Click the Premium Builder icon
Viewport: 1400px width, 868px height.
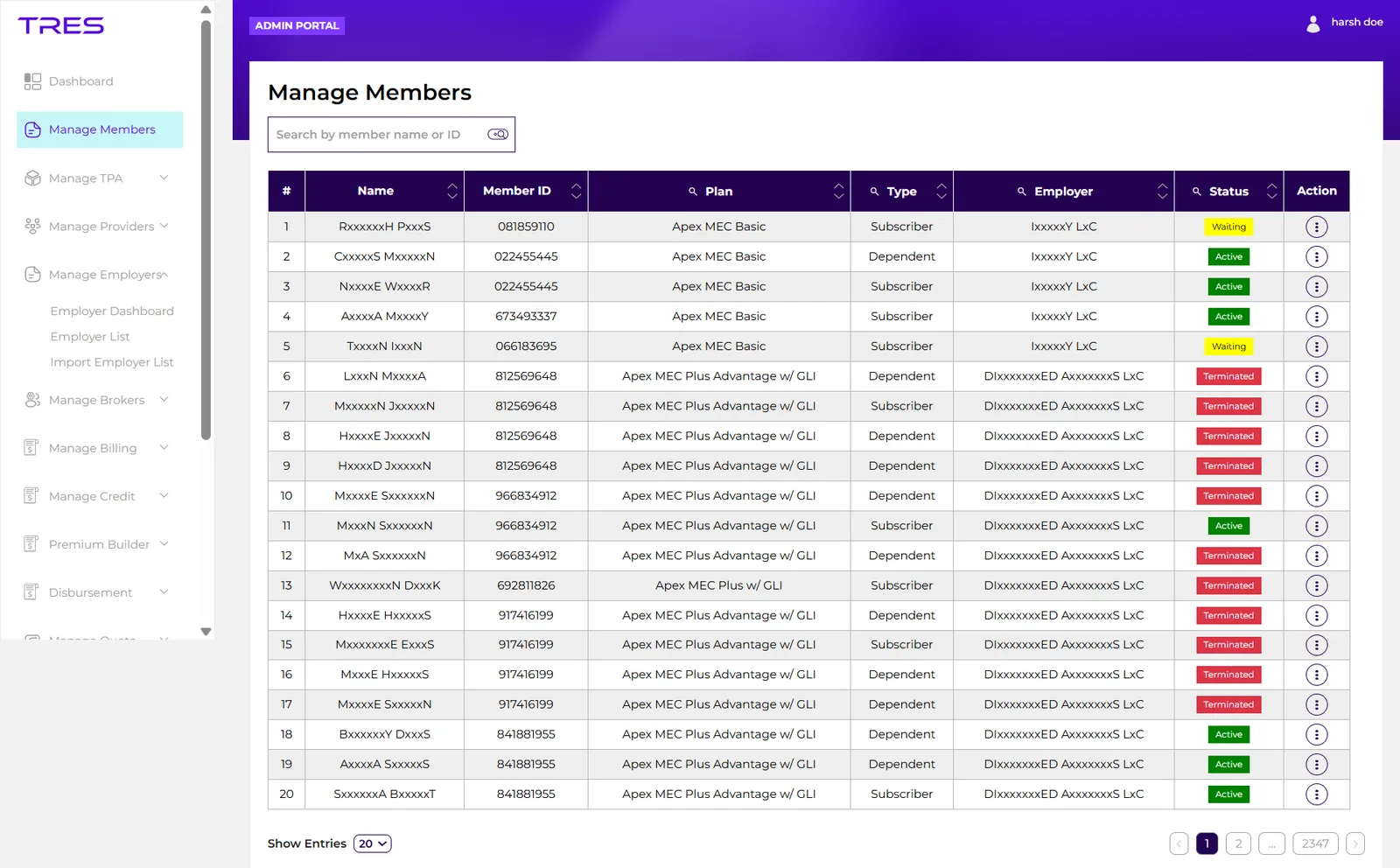[x=31, y=544]
